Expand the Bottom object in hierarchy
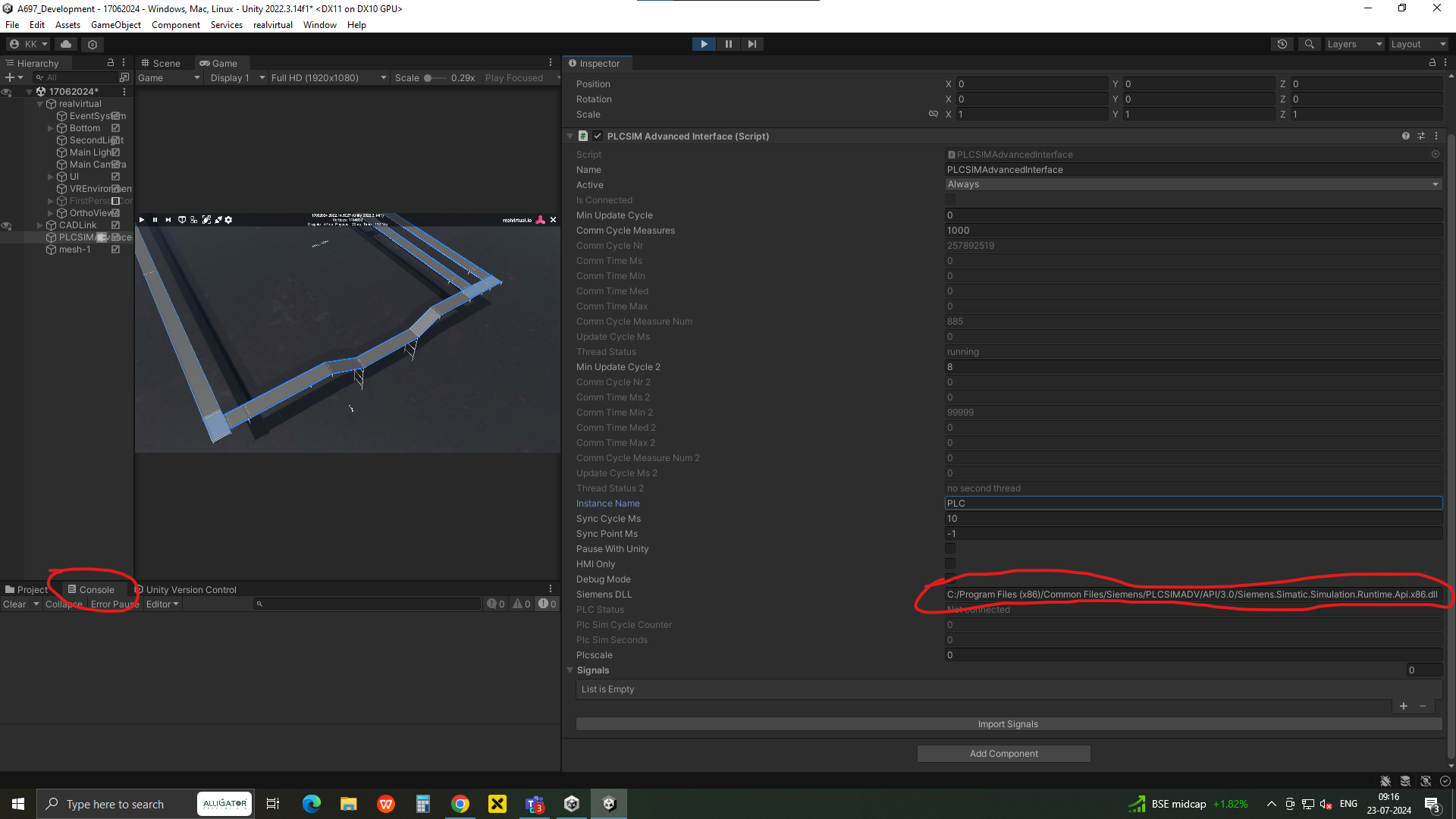The height and width of the screenshot is (819, 1456). [51, 128]
